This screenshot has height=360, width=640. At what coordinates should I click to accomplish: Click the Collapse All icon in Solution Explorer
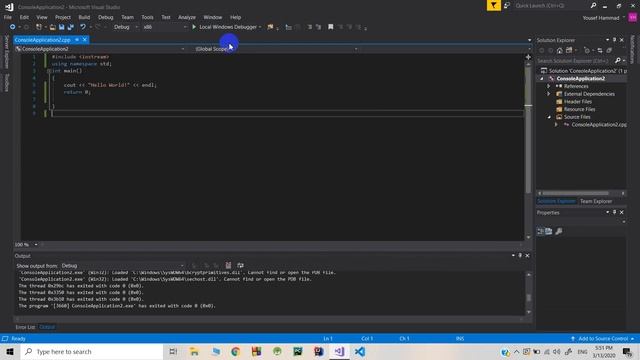[x=609, y=50]
